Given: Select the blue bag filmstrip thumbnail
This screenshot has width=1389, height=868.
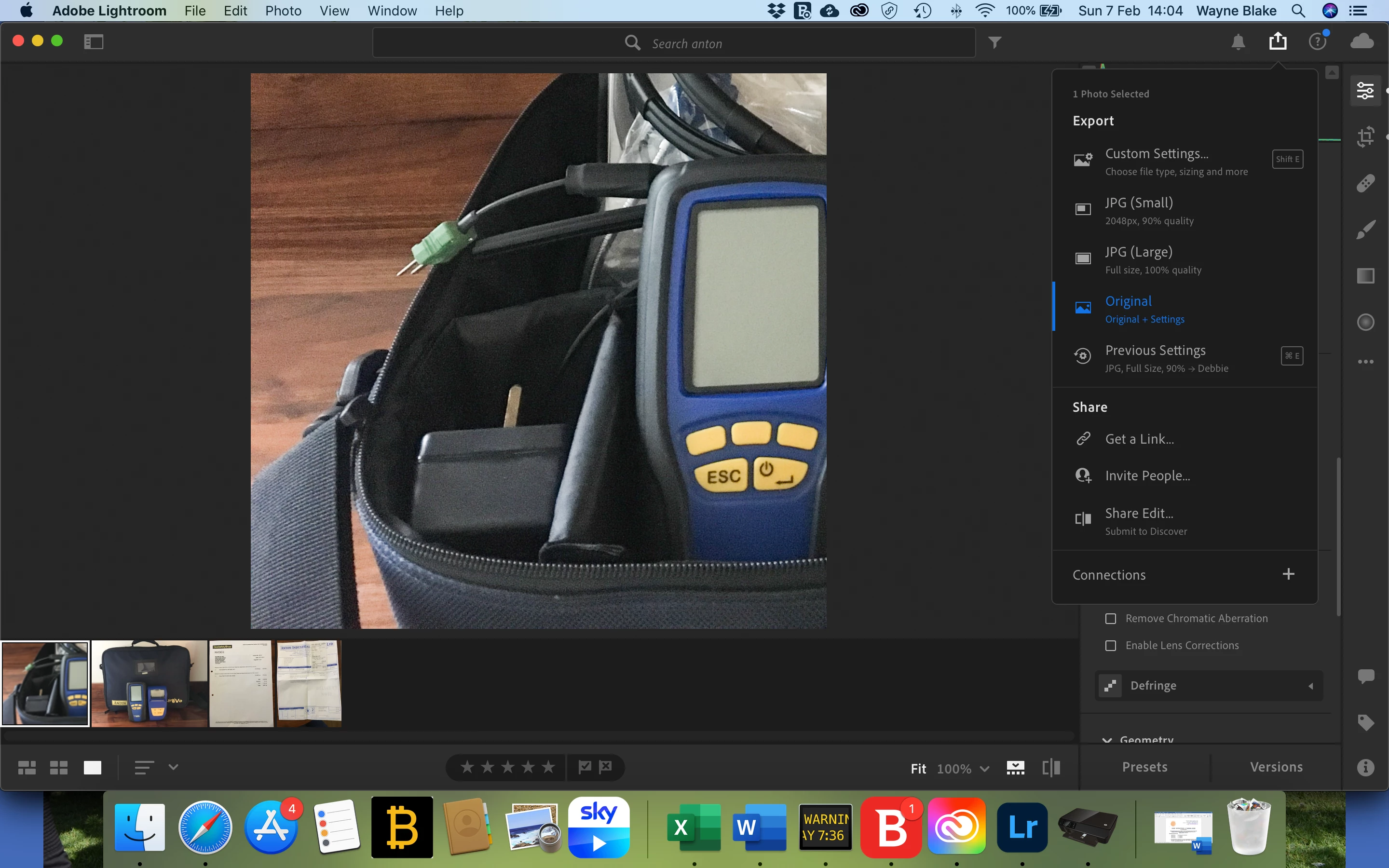Looking at the screenshot, I should (149, 684).
